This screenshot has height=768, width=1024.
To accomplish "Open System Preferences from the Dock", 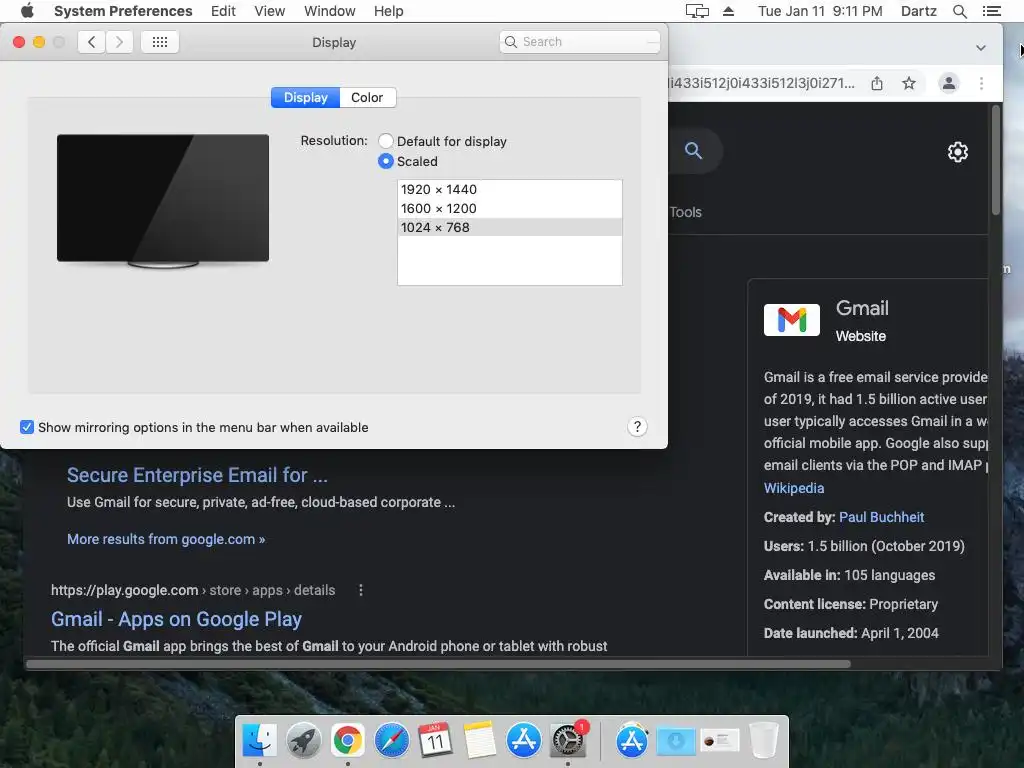I will (568, 740).
